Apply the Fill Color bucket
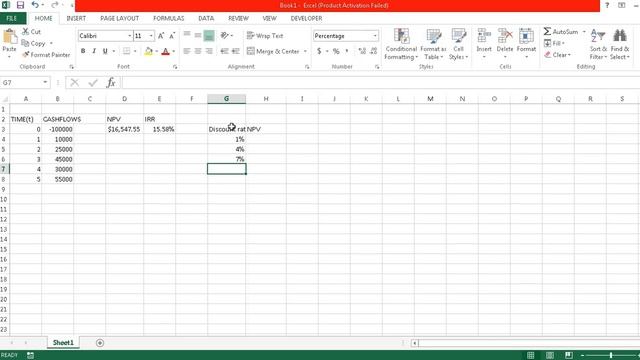The image size is (640, 360). [149, 51]
